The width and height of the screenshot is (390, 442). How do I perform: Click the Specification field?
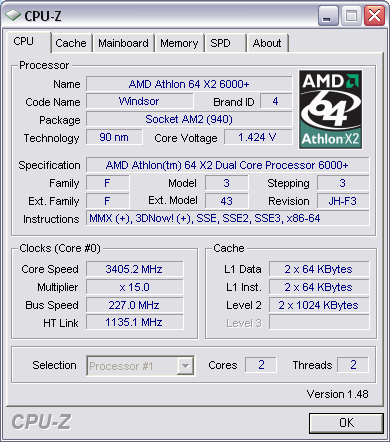click(x=228, y=165)
